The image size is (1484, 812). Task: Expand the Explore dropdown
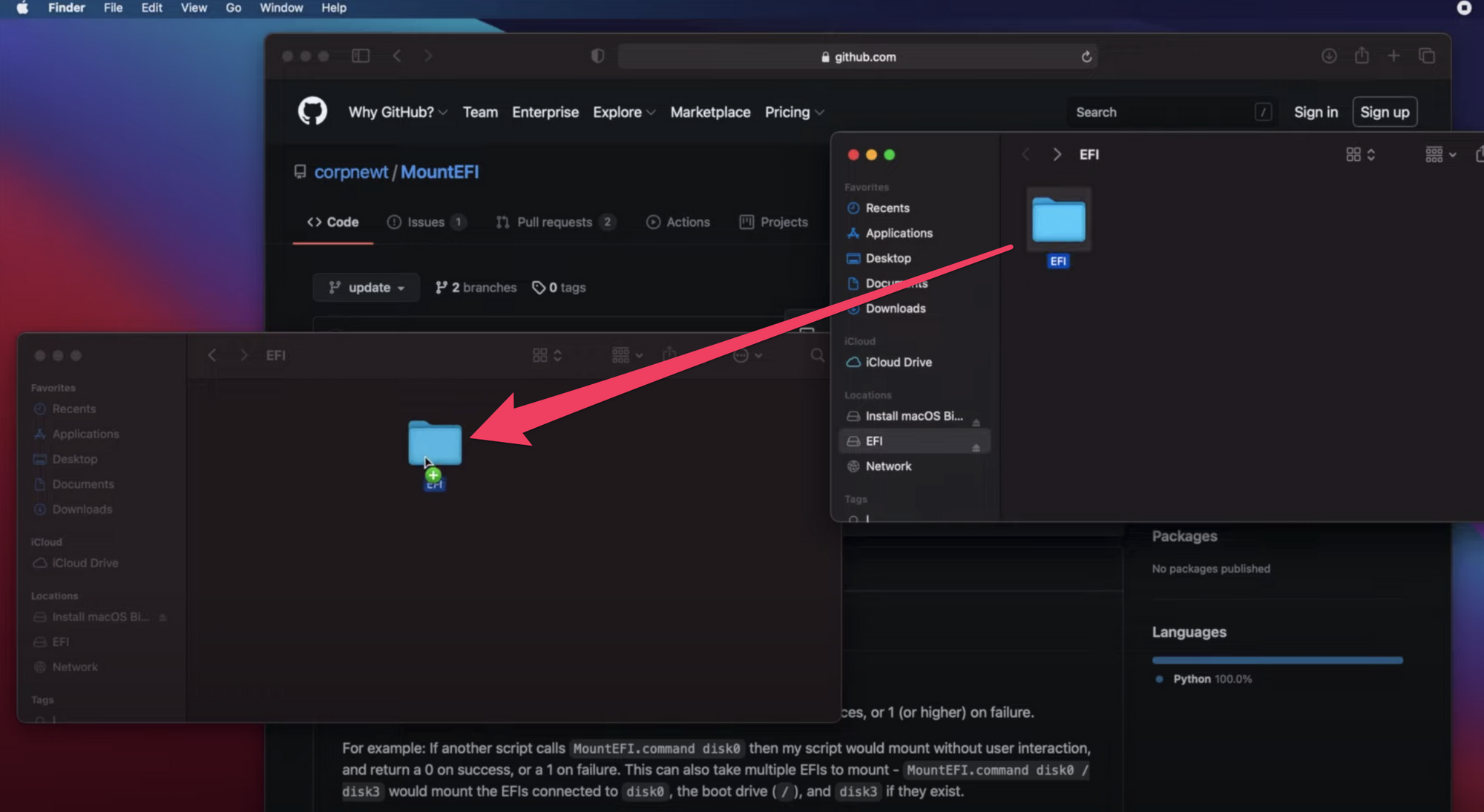coord(624,112)
